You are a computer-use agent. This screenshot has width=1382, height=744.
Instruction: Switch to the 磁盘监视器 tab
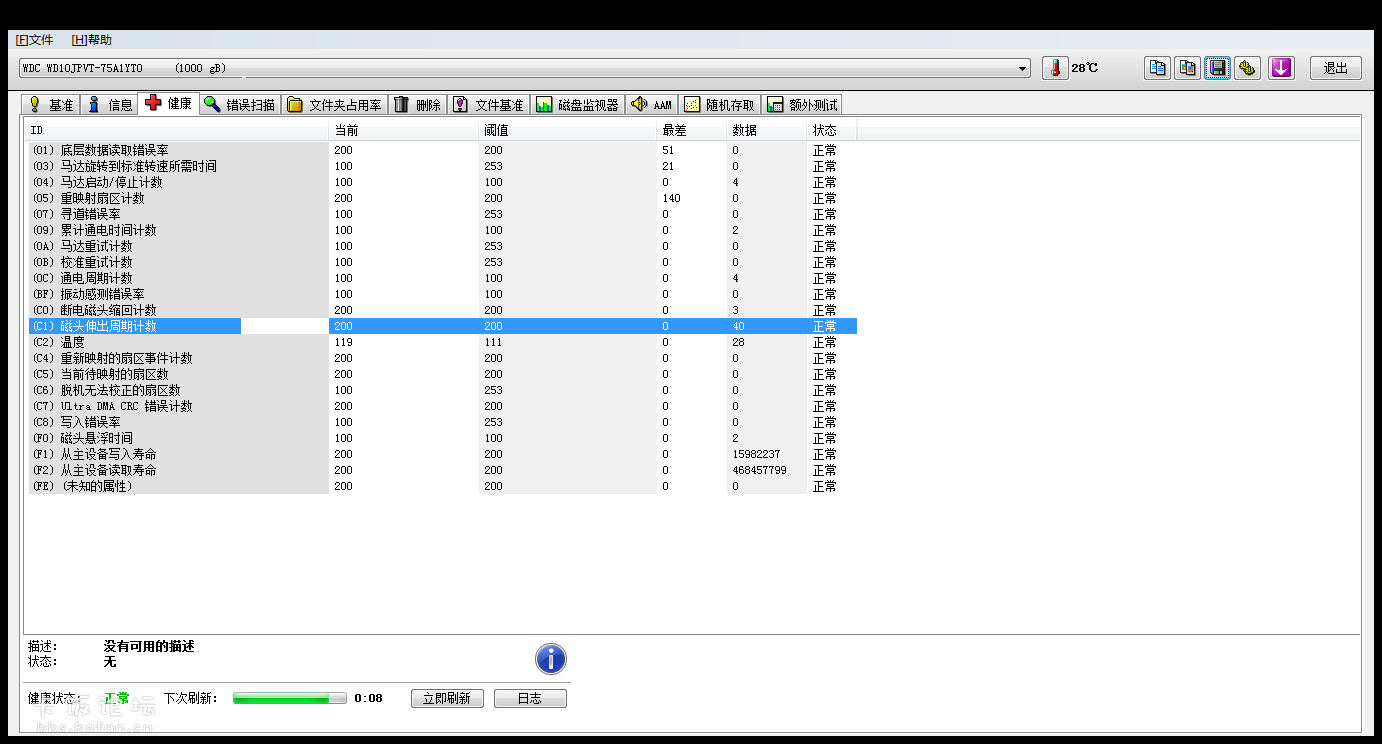coord(578,105)
